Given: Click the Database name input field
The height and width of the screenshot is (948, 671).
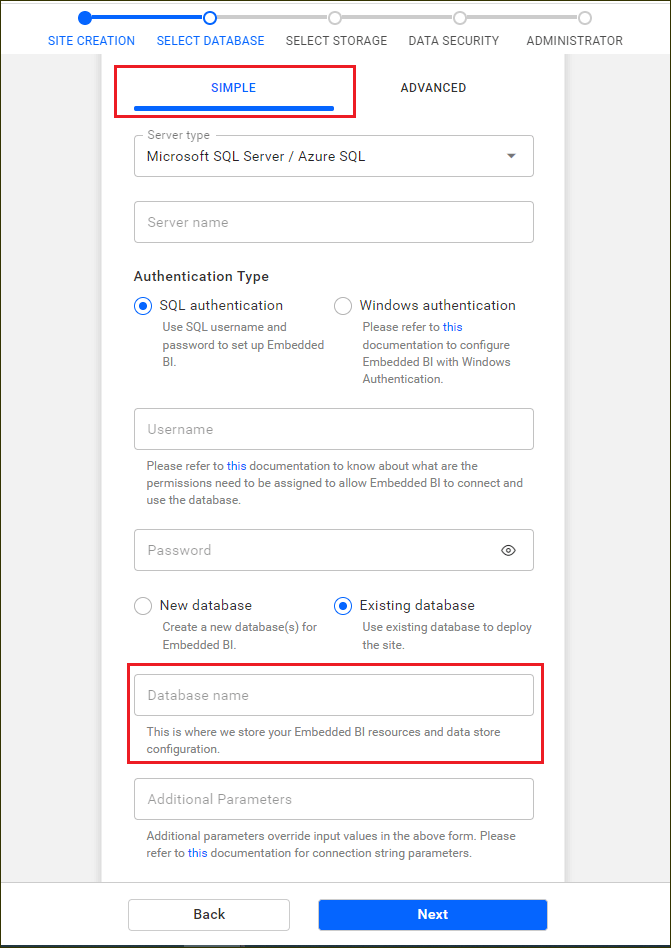Looking at the screenshot, I should coord(334,694).
